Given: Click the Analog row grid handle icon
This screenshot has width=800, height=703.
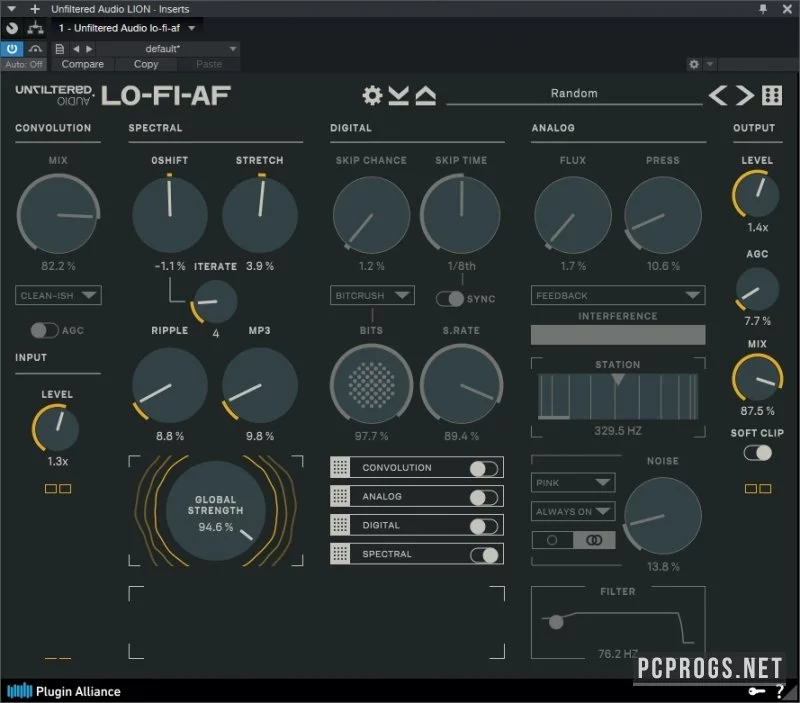Looking at the screenshot, I should (340, 496).
